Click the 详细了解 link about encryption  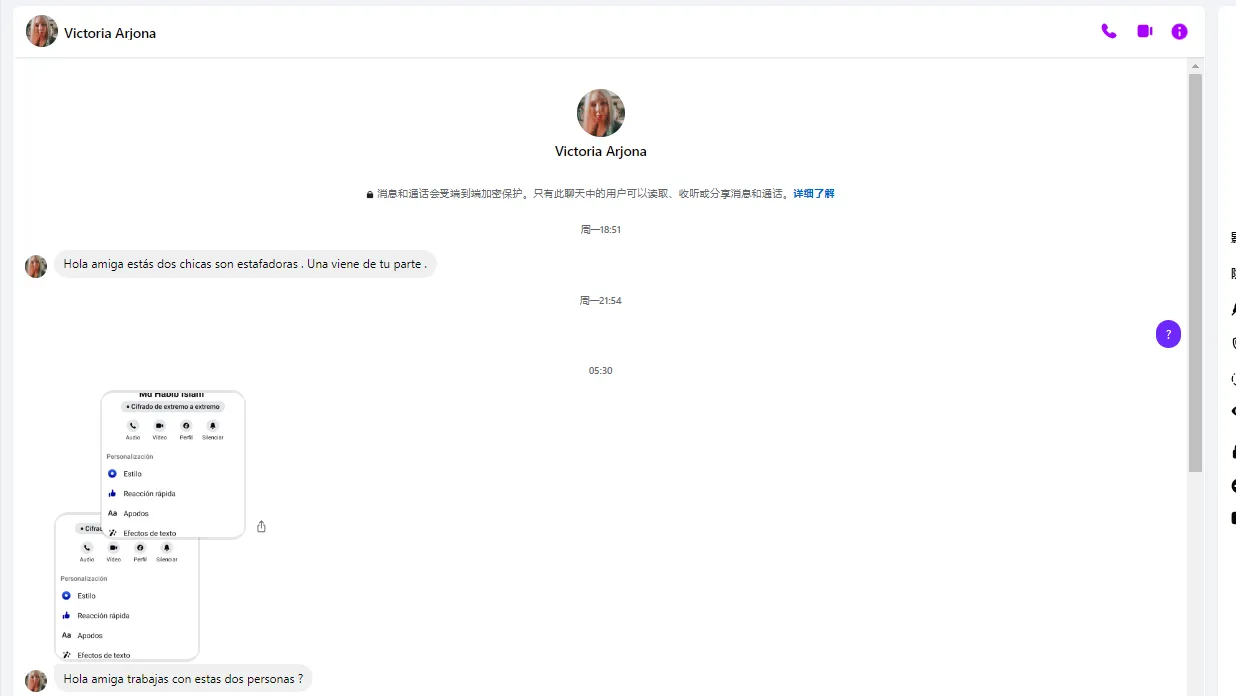813,194
